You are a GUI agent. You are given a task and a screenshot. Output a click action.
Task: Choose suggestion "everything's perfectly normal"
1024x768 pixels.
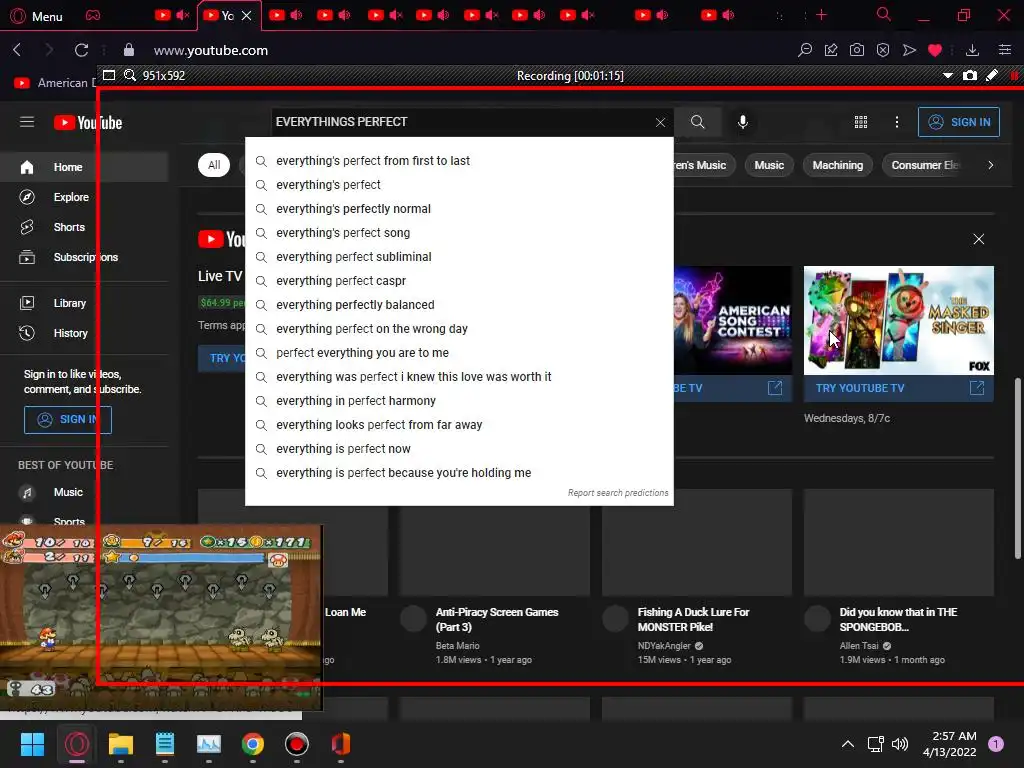point(459,209)
